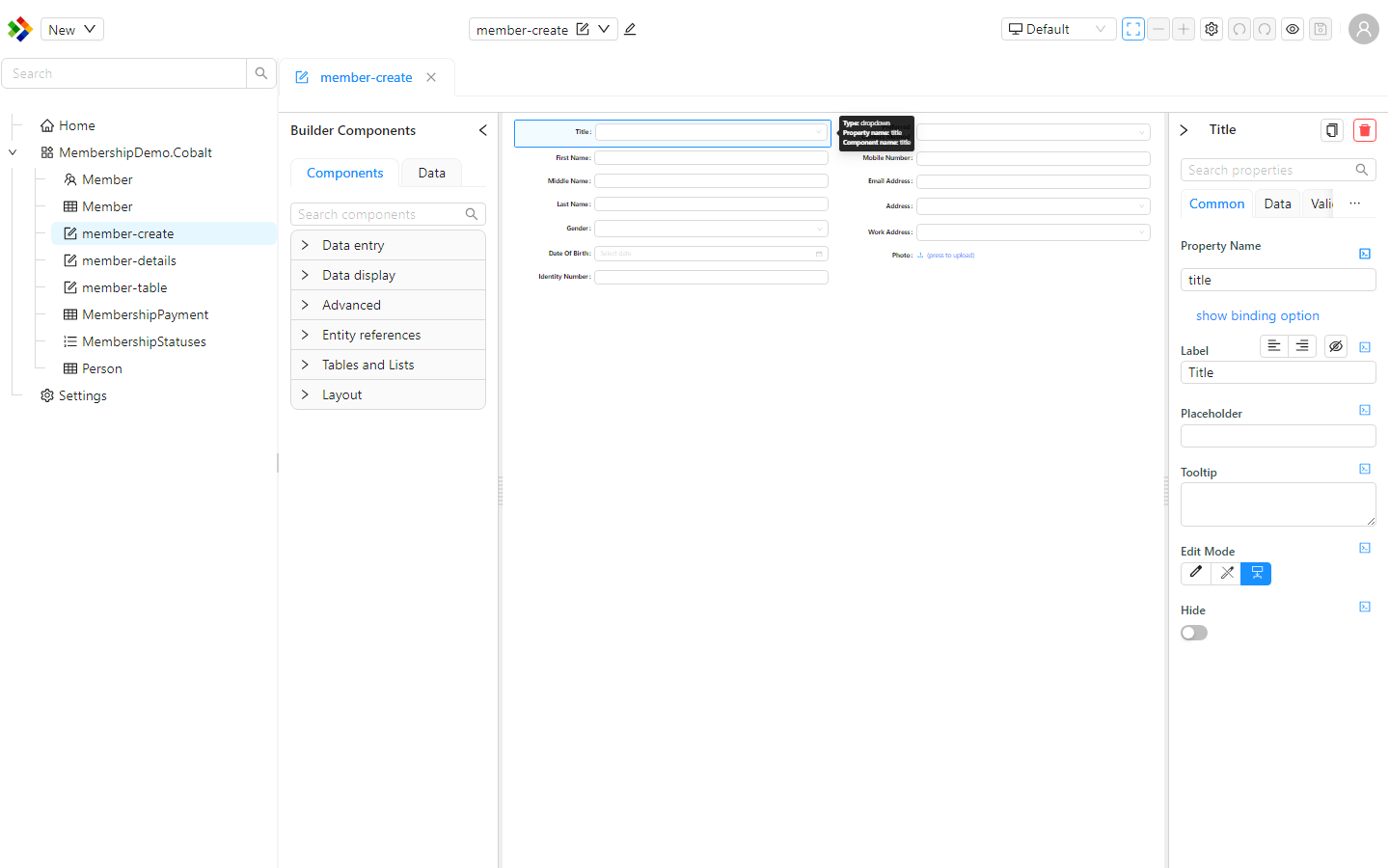The width and height of the screenshot is (1389, 868).
Task: Click the app logo icon
Action: click(x=19, y=29)
